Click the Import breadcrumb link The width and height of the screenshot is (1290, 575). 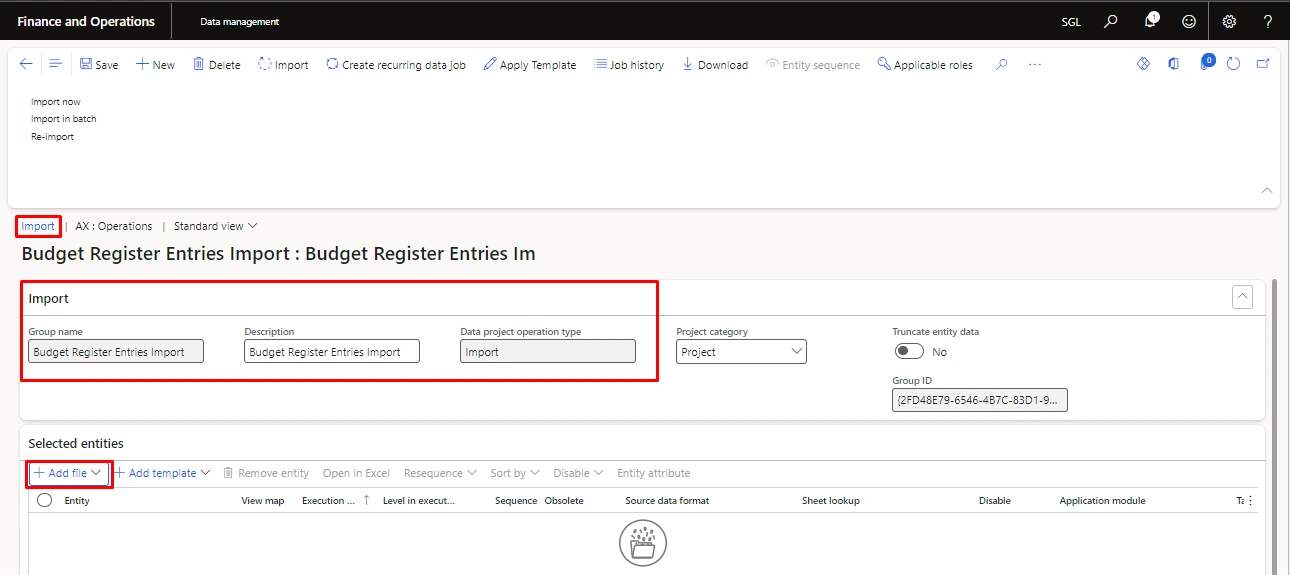[x=38, y=226]
